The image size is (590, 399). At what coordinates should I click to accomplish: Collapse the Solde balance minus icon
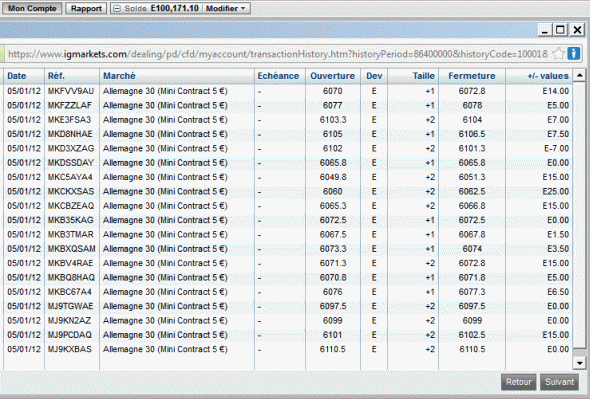(117, 8)
